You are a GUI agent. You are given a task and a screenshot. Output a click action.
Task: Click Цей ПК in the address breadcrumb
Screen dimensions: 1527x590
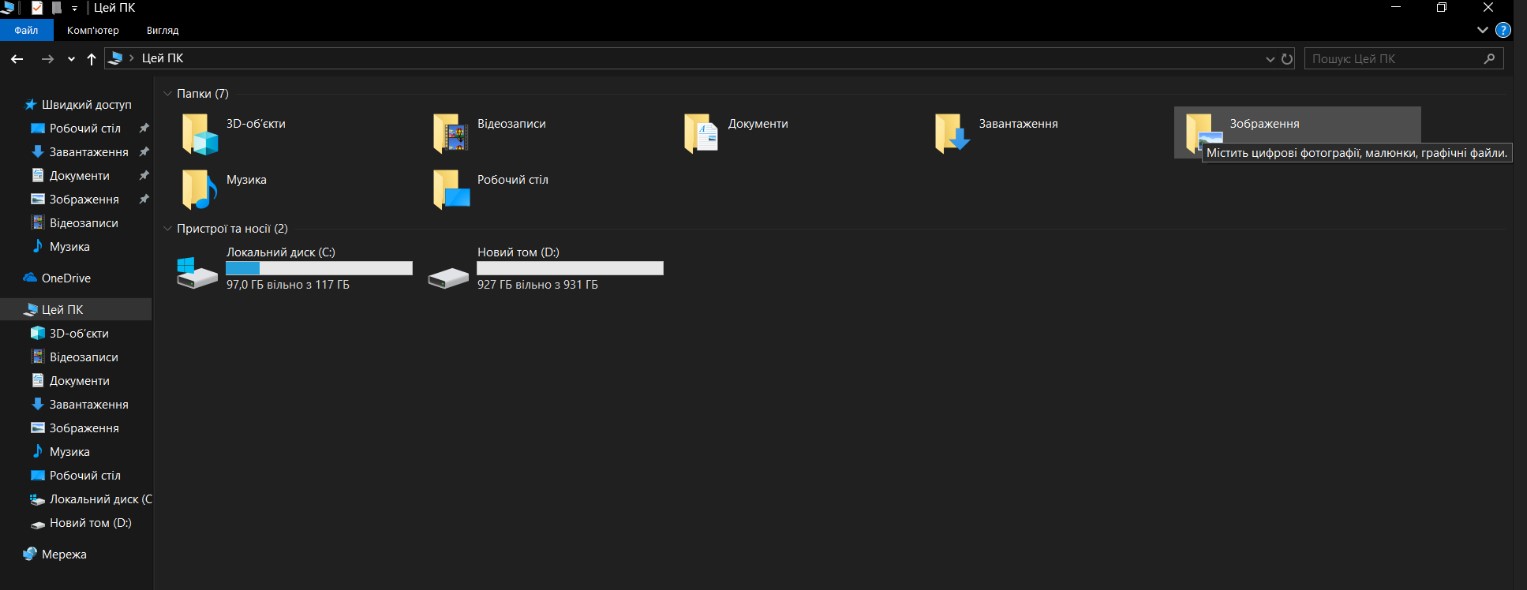(x=163, y=59)
